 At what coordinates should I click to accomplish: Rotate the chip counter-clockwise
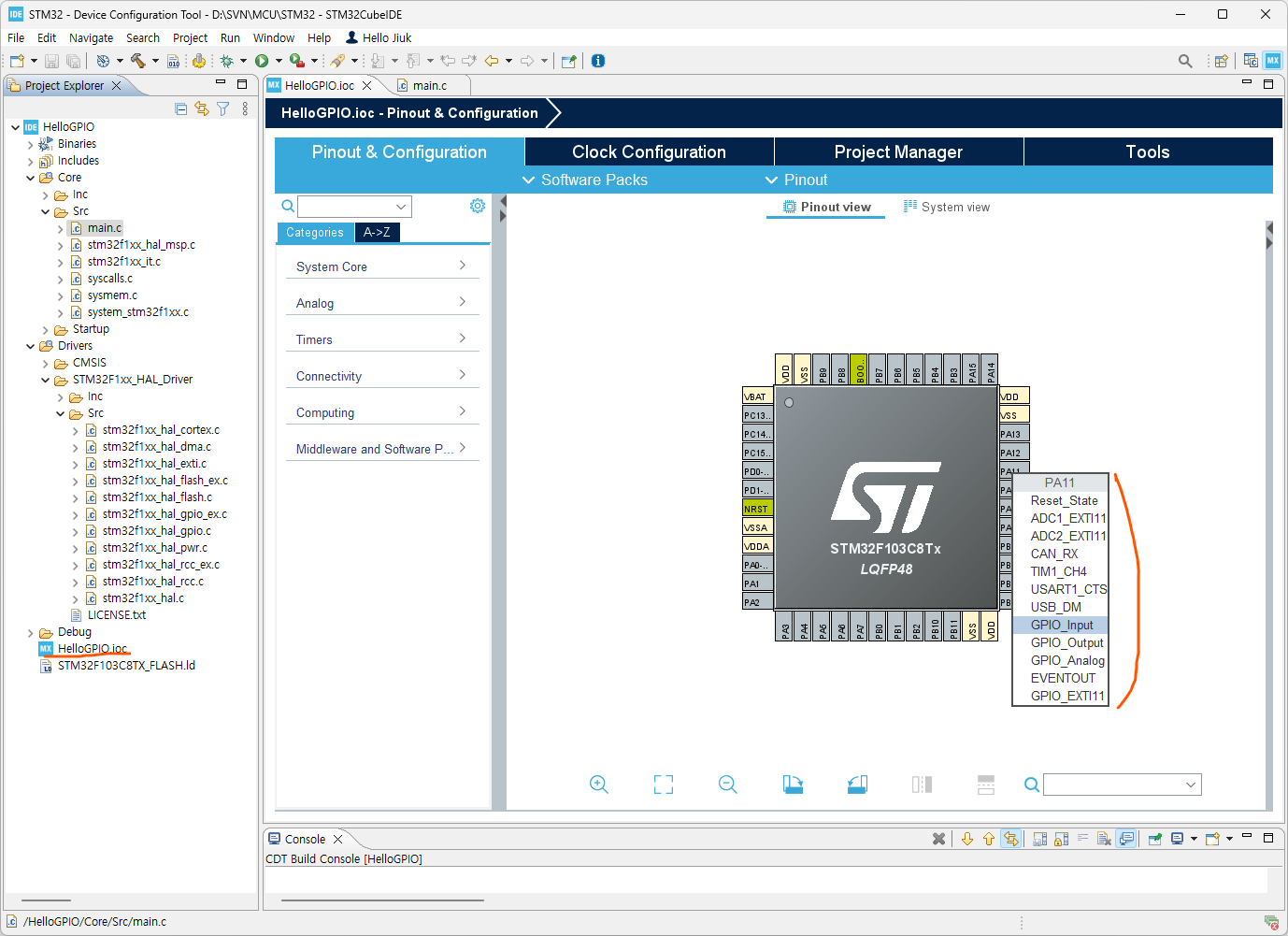(x=857, y=785)
